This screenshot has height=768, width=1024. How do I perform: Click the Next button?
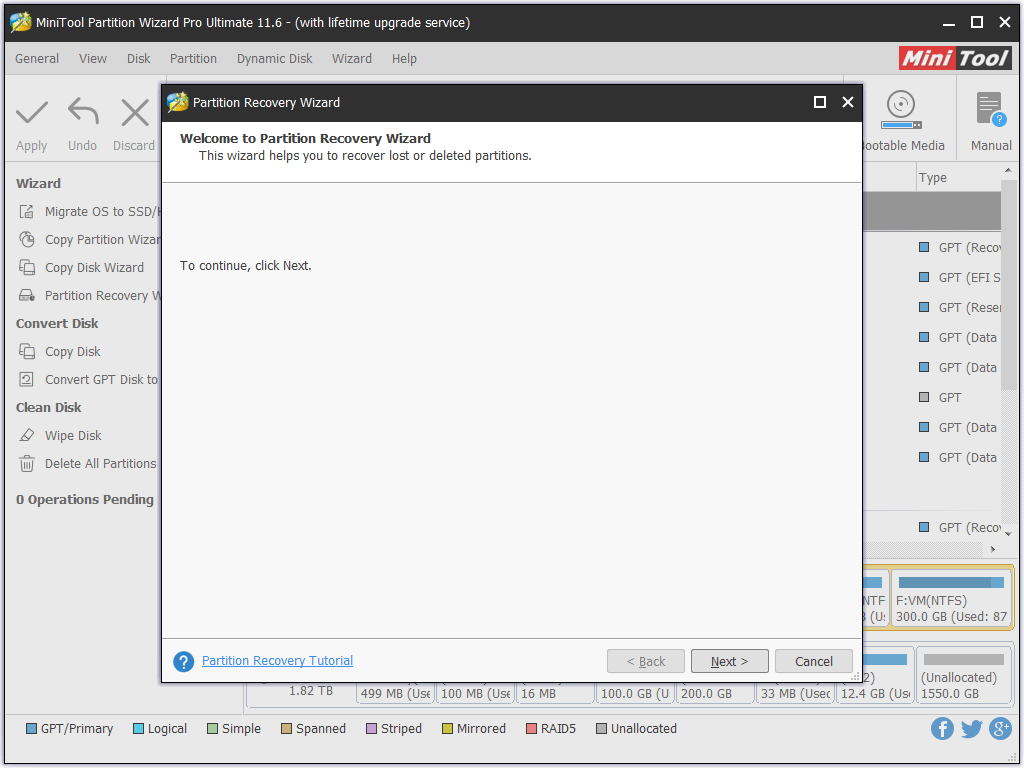coord(729,662)
